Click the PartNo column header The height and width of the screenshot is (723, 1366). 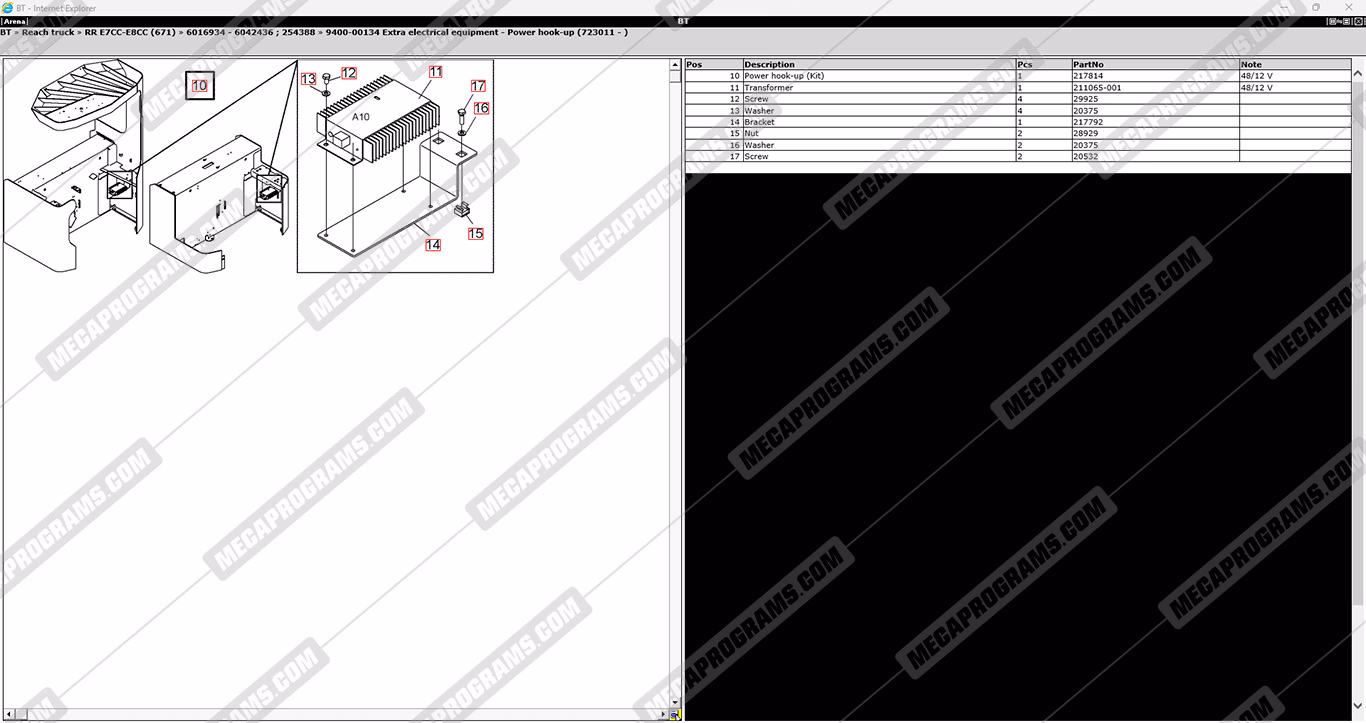point(1088,65)
